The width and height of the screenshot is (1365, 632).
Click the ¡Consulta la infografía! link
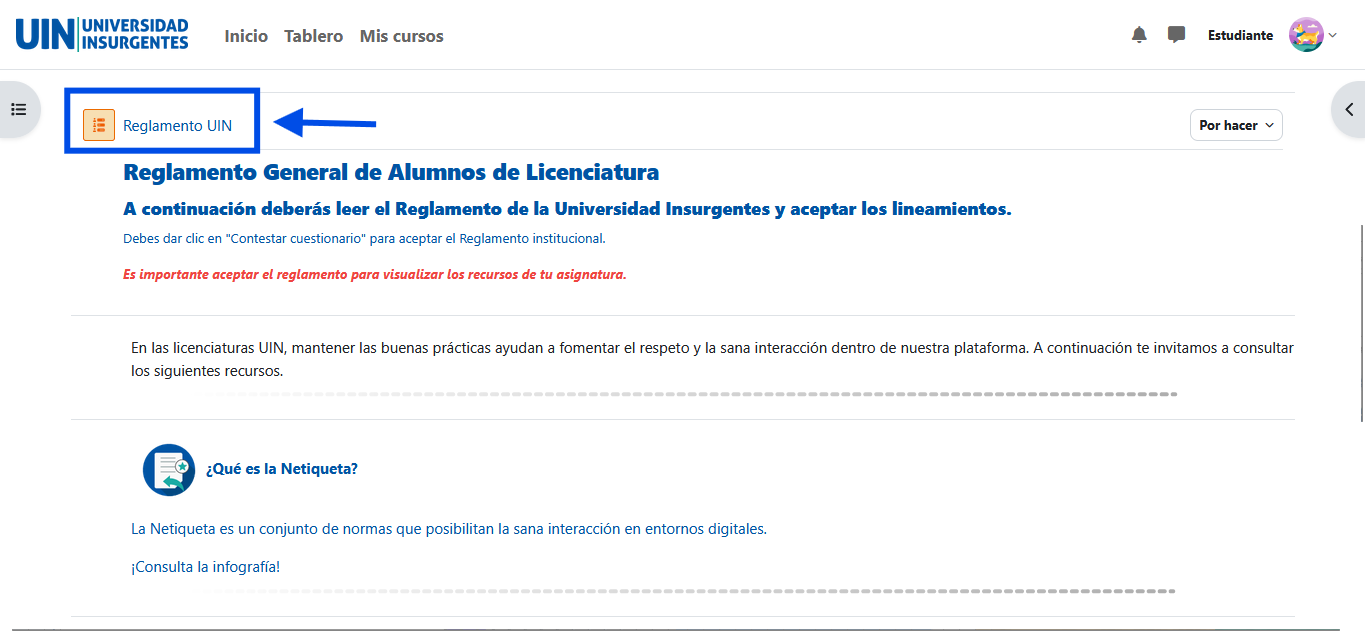(205, 567)
